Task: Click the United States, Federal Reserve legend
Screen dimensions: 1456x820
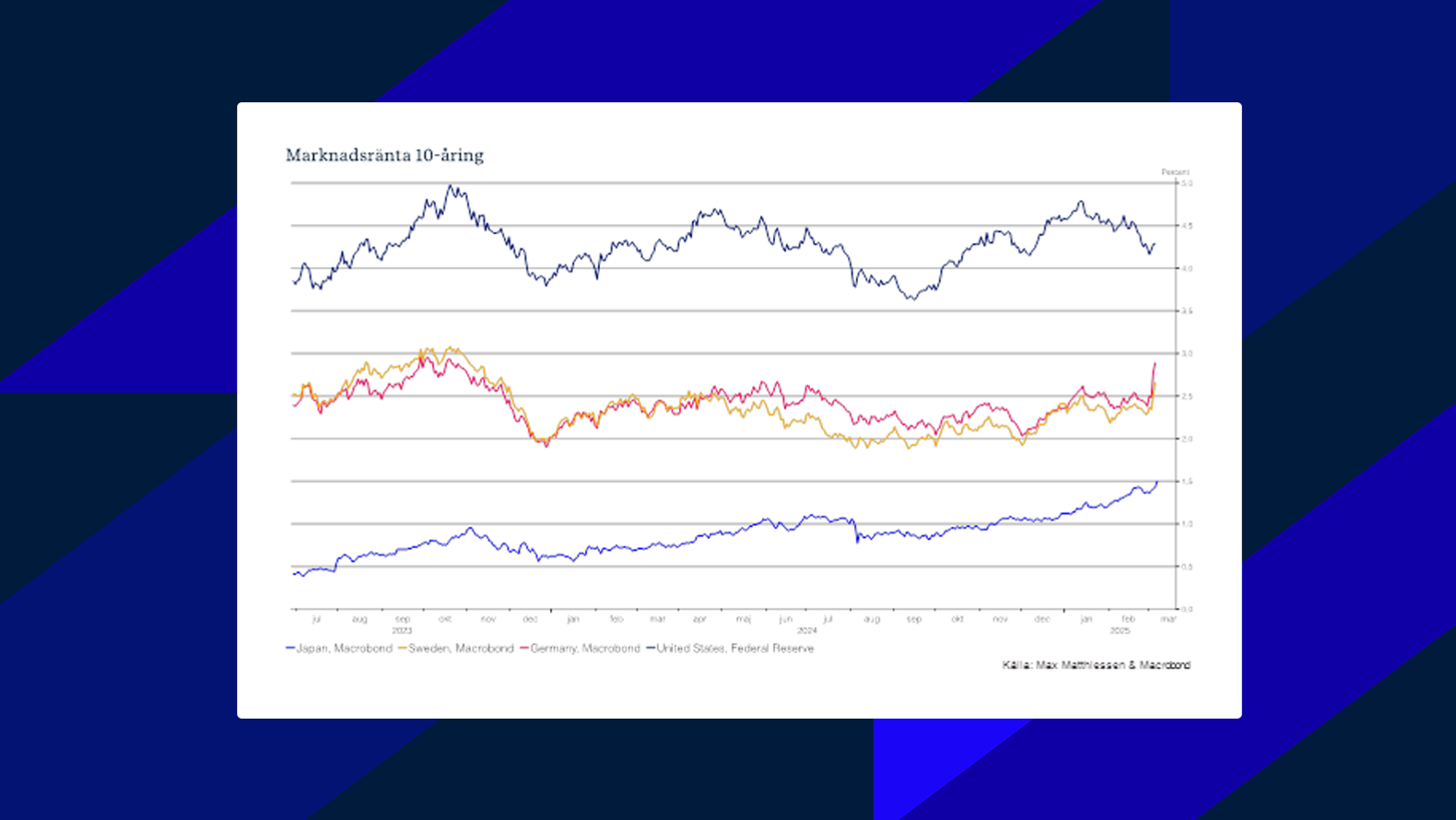Action: [x=734, y=649]
